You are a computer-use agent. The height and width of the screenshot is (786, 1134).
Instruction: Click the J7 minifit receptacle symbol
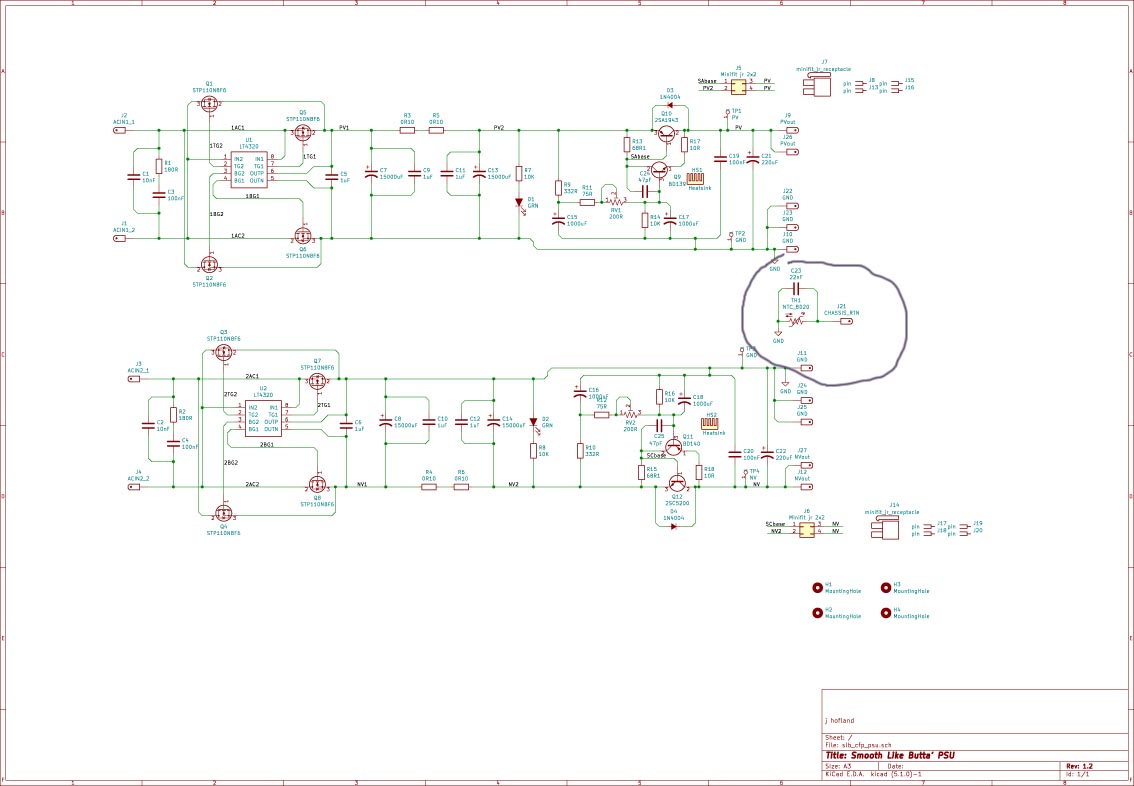pyautogui.click(x=817, y=85)
